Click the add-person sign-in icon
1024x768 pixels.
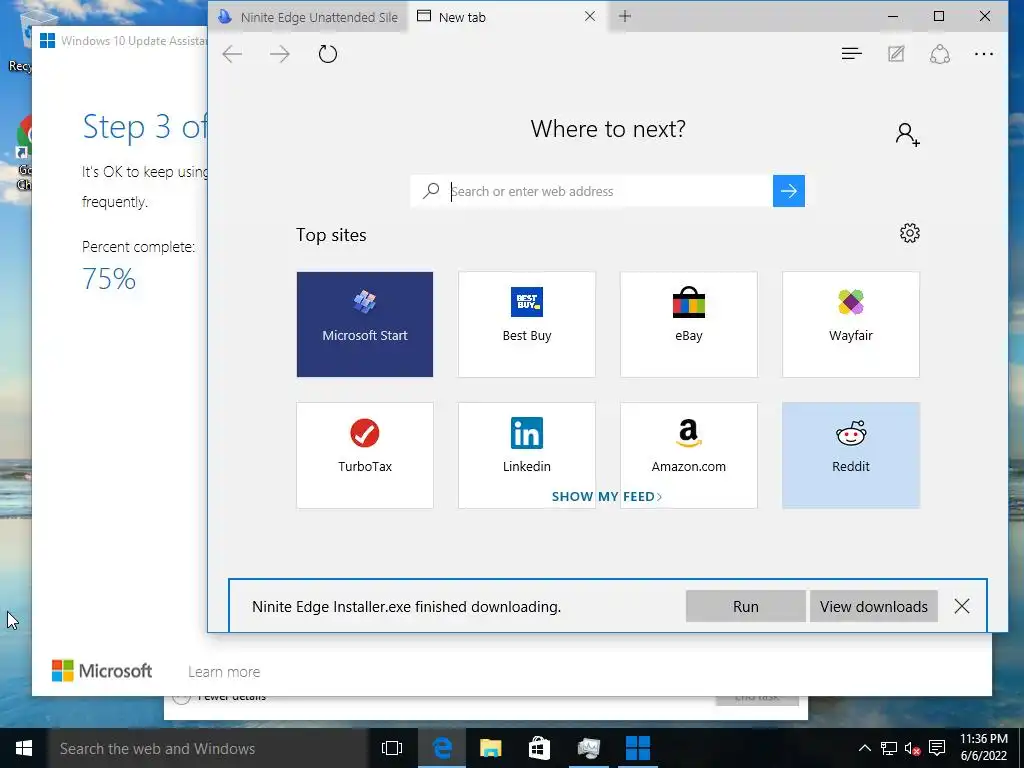(x=907, y=135)
